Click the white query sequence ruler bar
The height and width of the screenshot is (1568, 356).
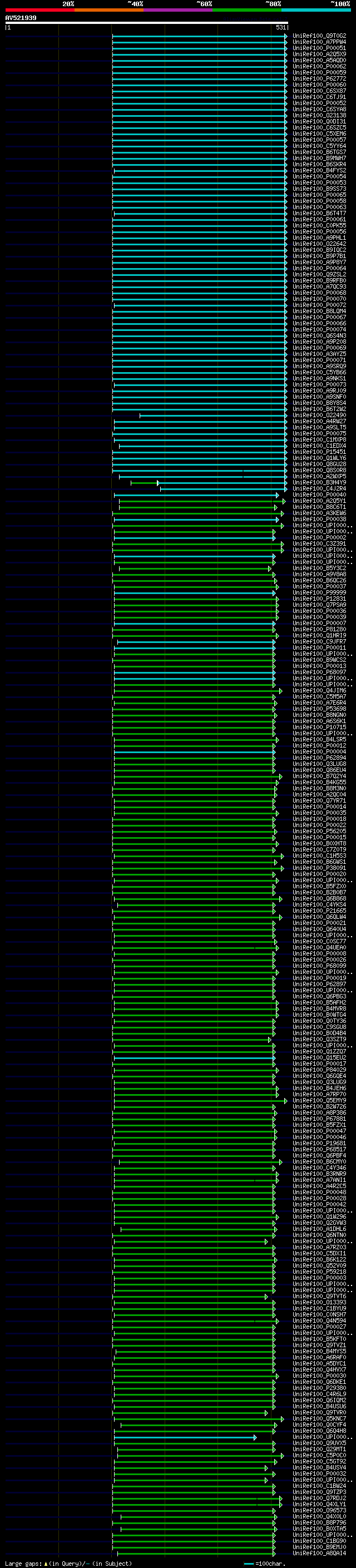147,22
